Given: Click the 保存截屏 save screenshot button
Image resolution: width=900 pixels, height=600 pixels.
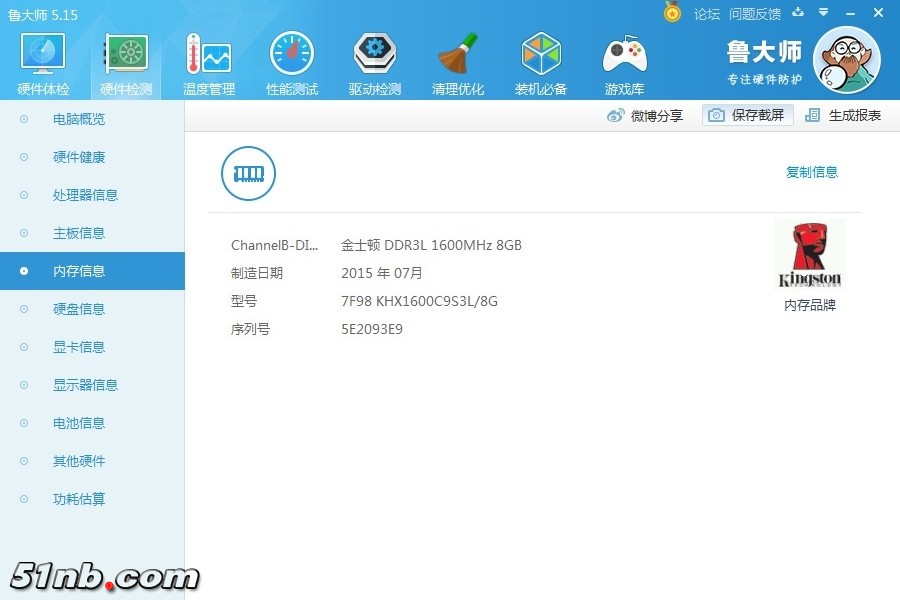Looking at the screenshot, I should [x=747, y=115].
